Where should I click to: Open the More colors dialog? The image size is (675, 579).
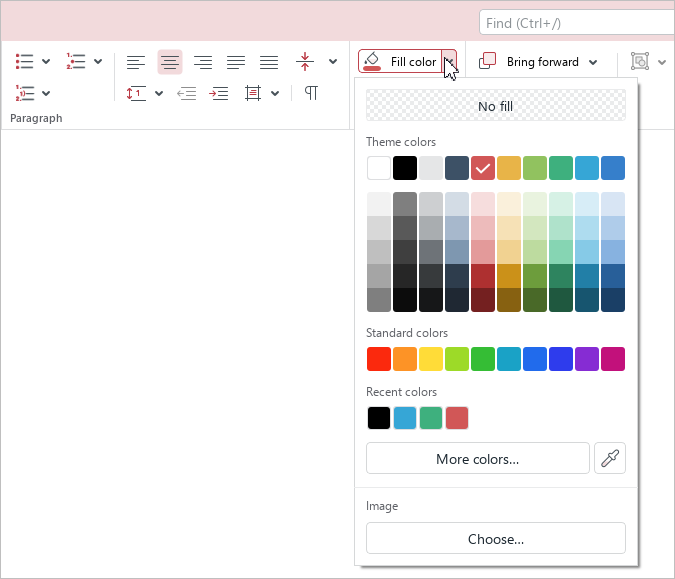coord(477,459)
